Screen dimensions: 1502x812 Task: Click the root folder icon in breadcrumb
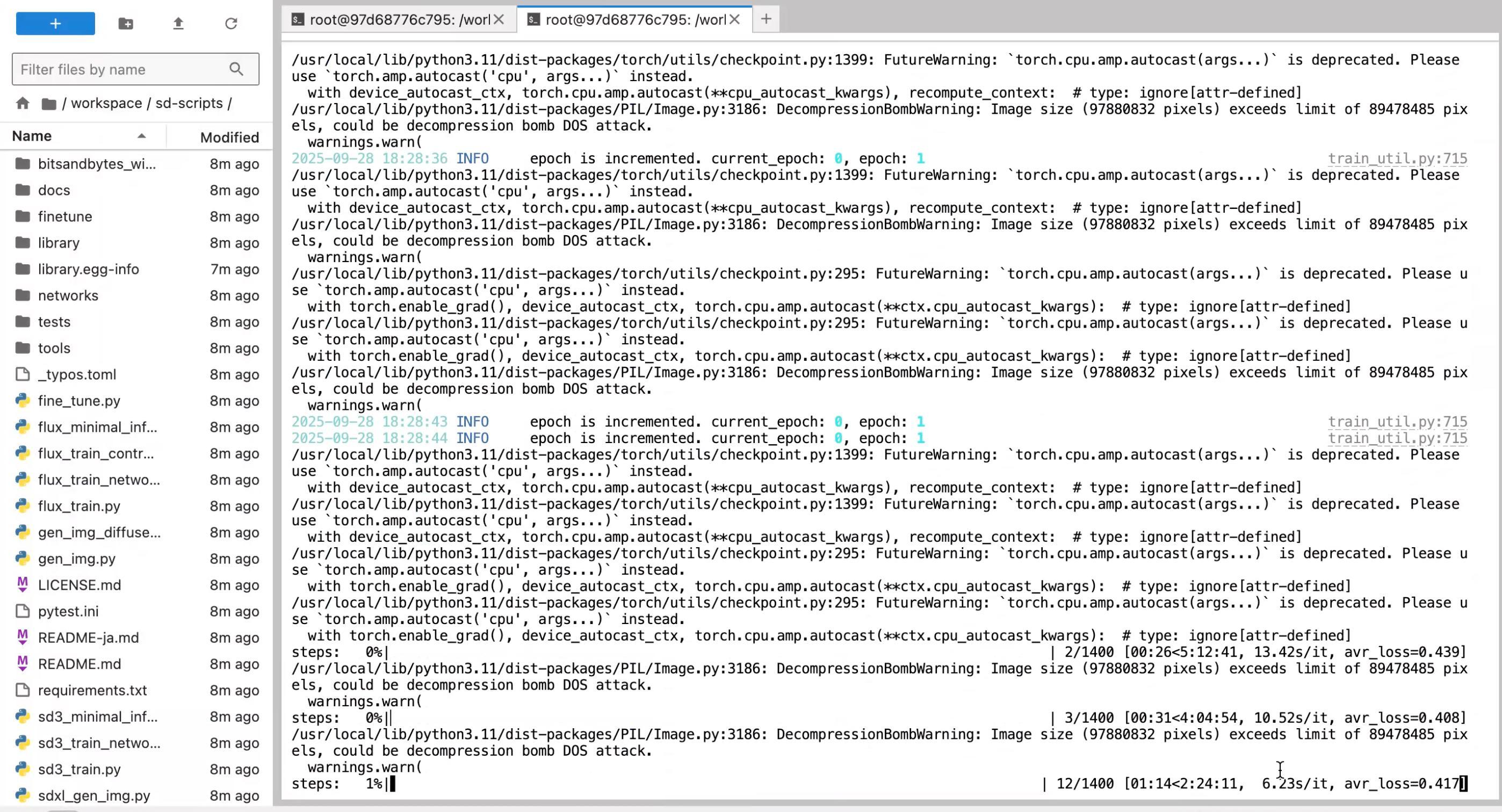pyautogui.click(x=49, y=104)
